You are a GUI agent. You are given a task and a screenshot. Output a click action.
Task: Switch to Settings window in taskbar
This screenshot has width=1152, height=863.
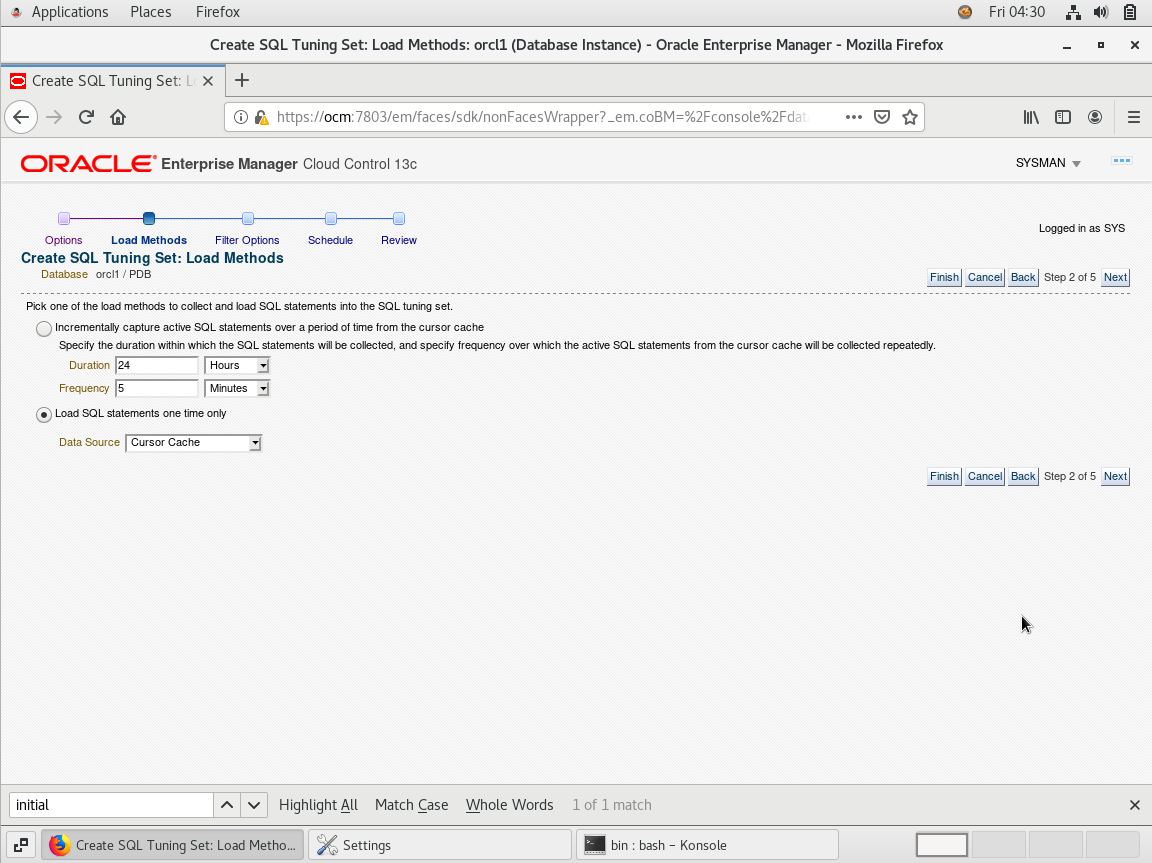(x=439, y=845)
